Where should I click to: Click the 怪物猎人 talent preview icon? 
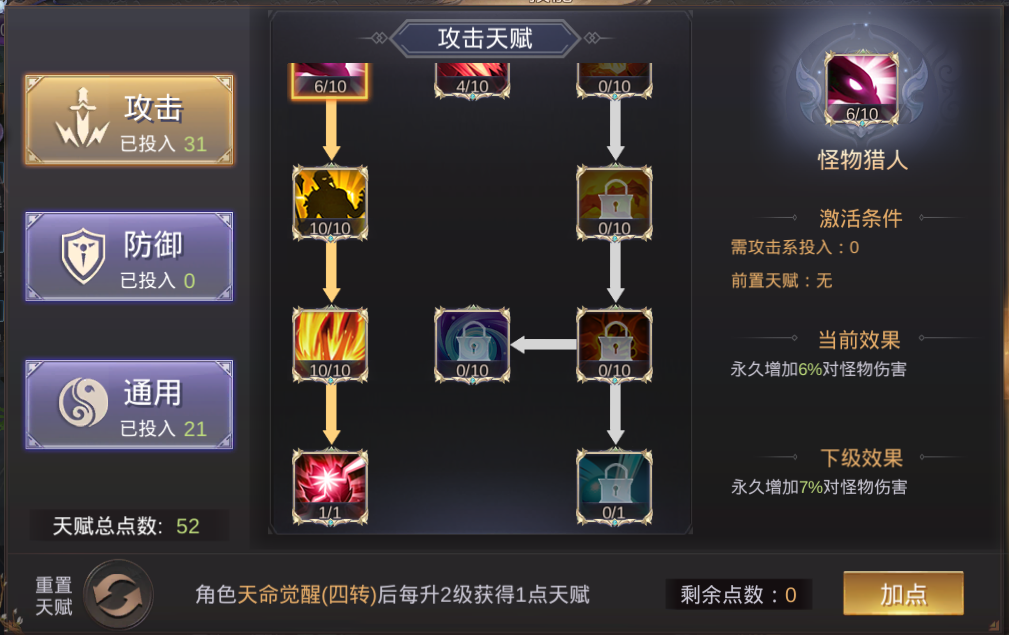tap(862, 88)
